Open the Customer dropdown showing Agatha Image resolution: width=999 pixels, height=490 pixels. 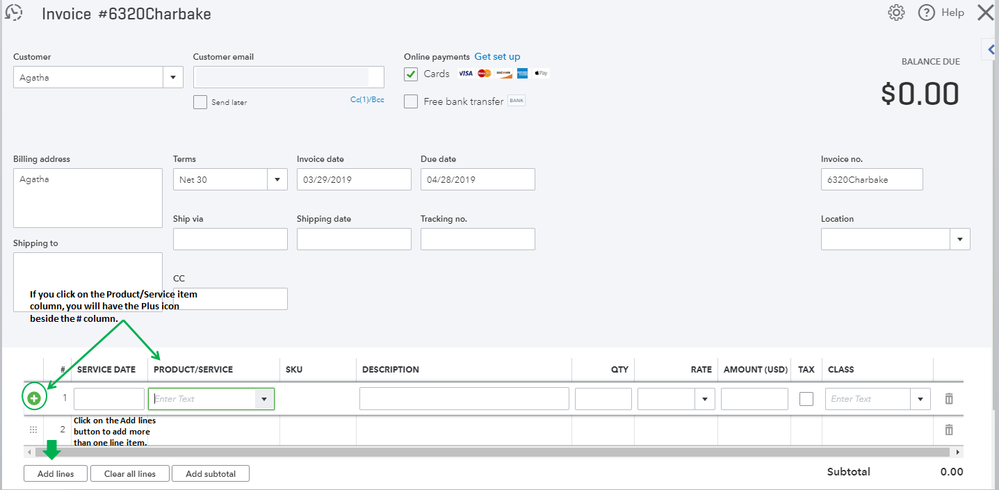pos(173,77)
